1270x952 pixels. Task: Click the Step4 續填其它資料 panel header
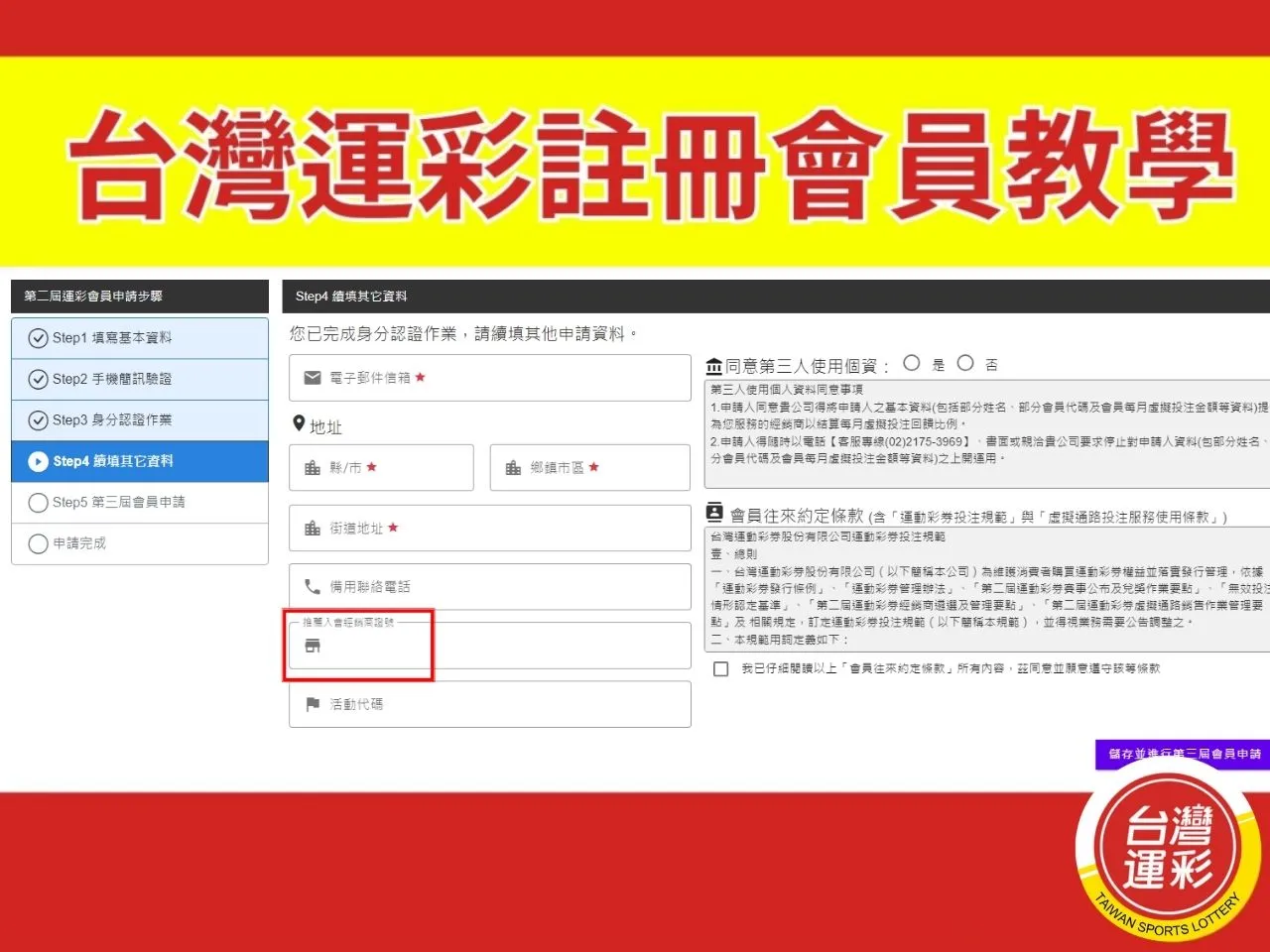tap(776, 297)
